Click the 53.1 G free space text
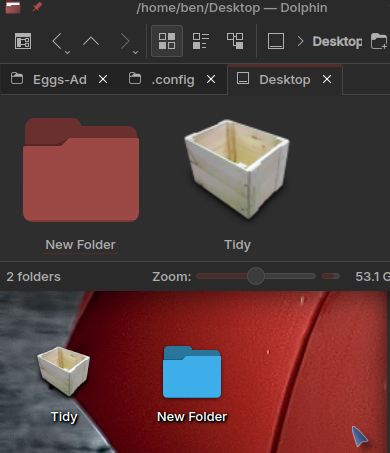This screenshot has width=390, height=453. 372,277
